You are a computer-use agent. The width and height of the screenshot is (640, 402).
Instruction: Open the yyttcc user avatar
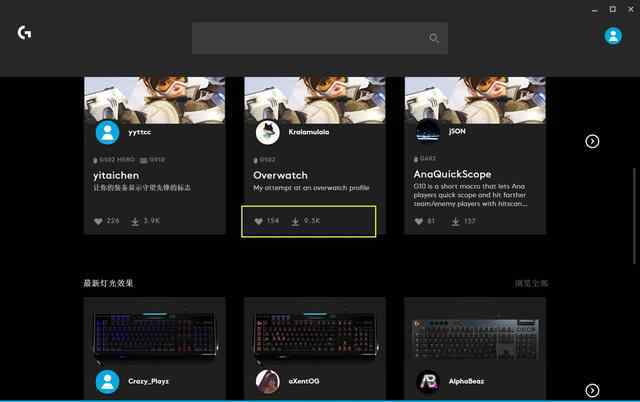point(107,132)
